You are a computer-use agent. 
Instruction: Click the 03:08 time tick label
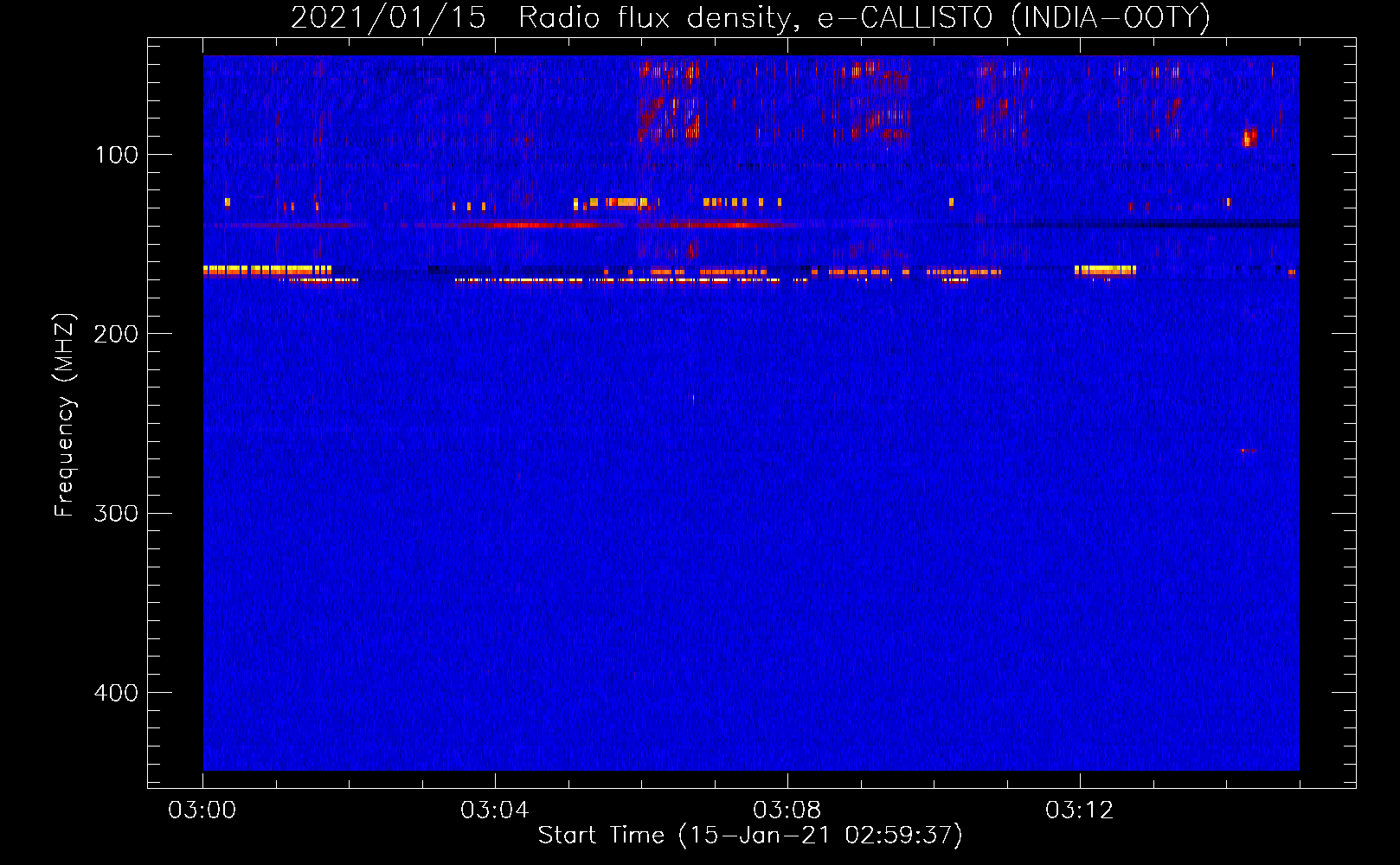coord(787,811)
